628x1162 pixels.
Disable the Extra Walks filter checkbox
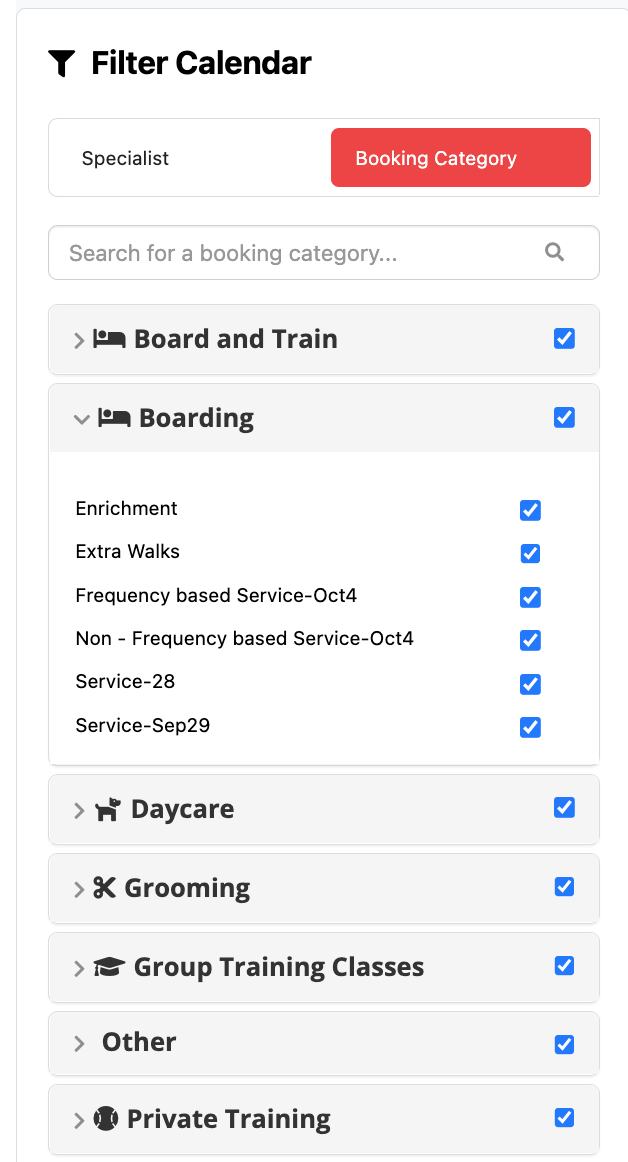coord(530,553)
